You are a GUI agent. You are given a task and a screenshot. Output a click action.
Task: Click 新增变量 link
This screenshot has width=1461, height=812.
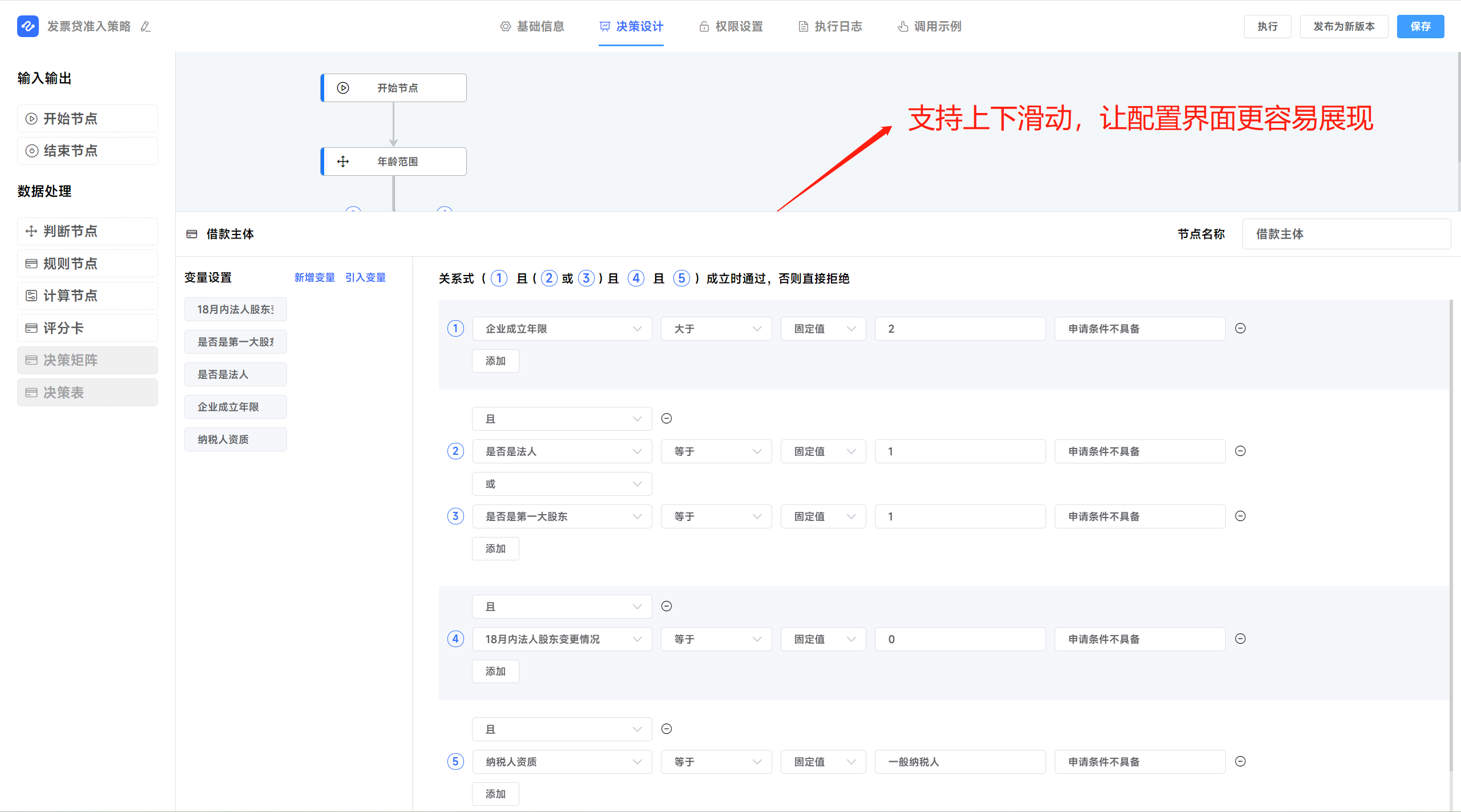pos(314,277)
